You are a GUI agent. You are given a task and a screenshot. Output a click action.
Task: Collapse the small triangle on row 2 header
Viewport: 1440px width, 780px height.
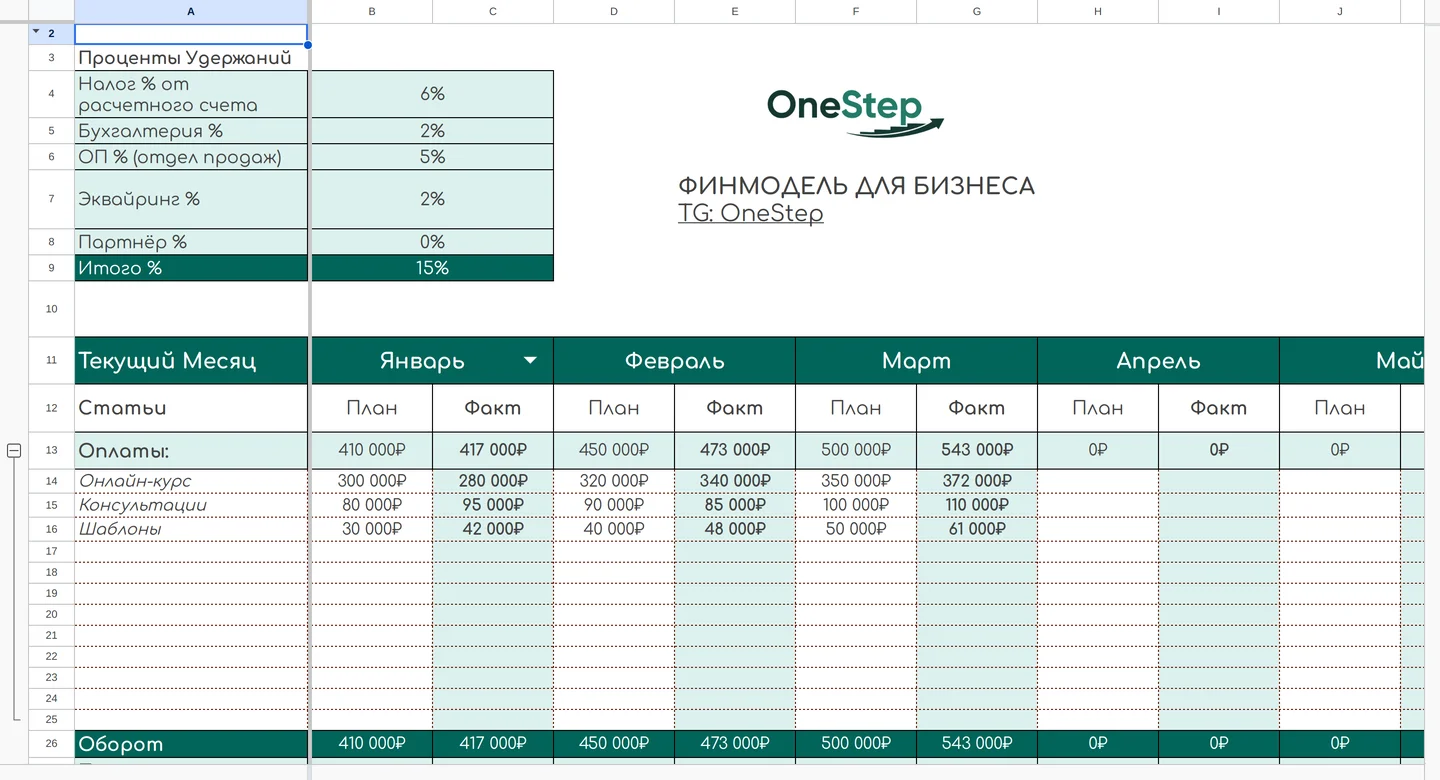pos(36,32)
